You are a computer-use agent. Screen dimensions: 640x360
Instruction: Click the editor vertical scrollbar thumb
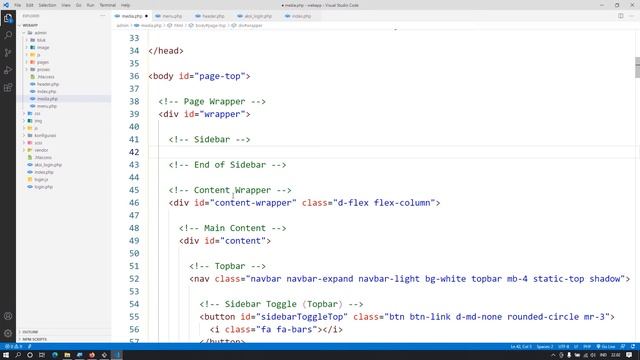tap(637, 67)
